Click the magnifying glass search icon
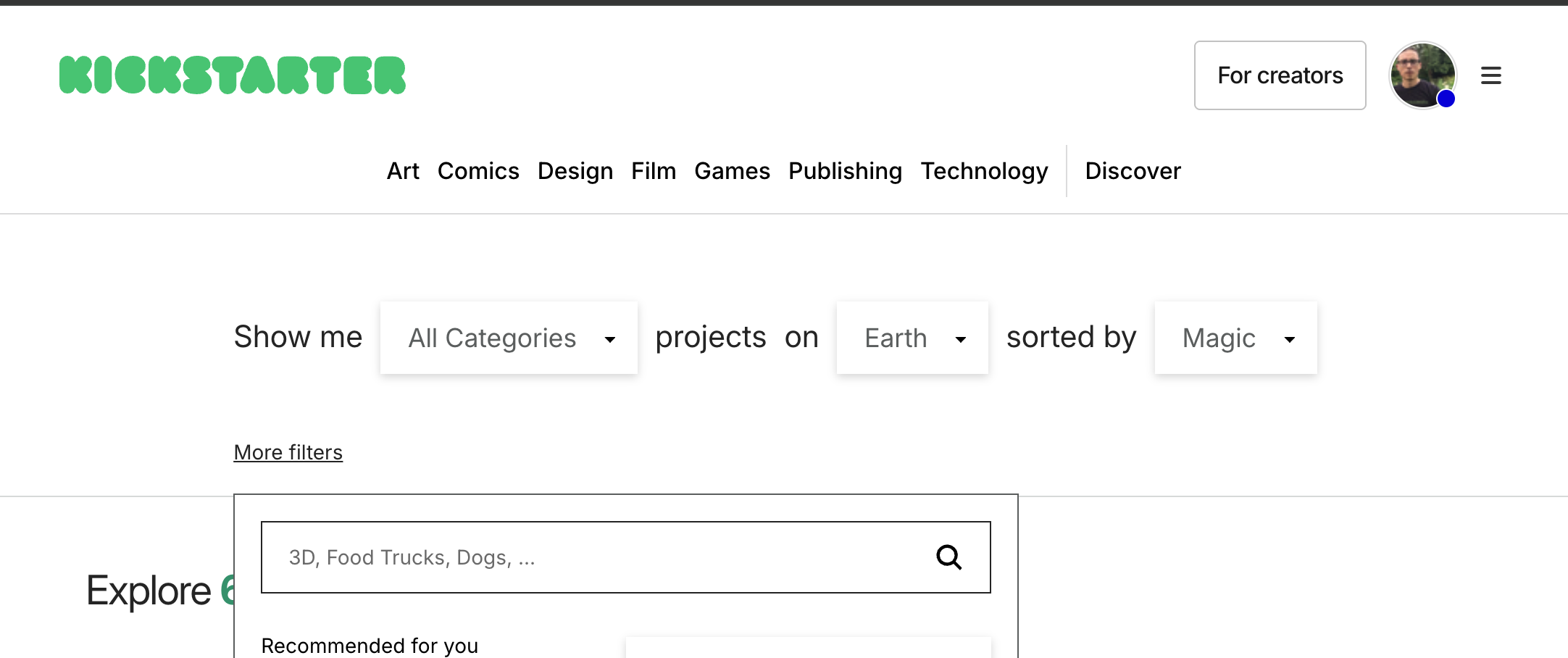The image size is (1568, 658). [948, 557]
